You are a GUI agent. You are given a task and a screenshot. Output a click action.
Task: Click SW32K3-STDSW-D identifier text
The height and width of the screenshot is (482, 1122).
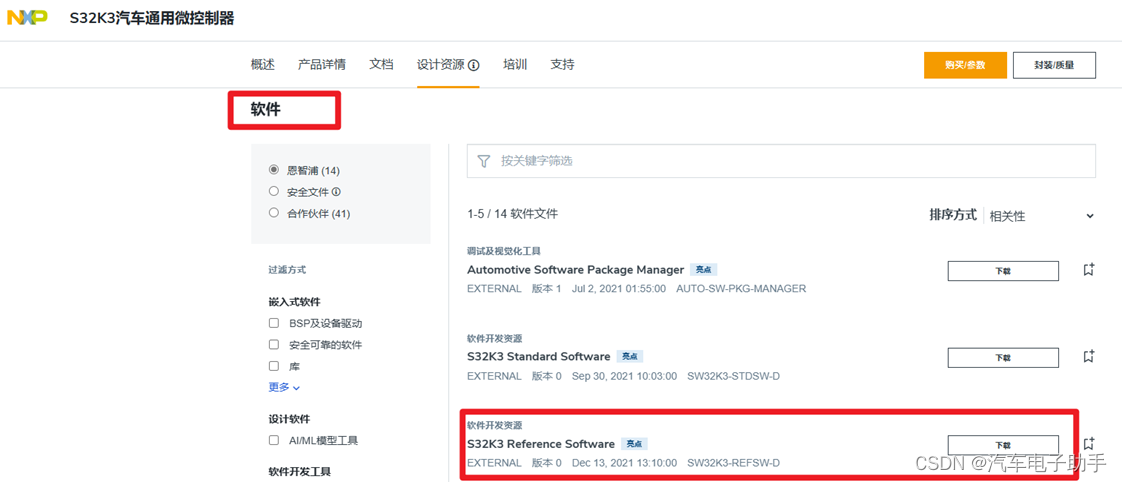pos(733,376)
